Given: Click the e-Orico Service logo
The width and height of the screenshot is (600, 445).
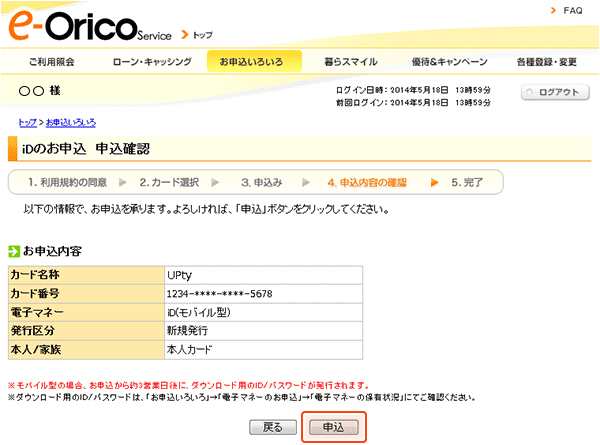Looking at the screenshot, I should point(90,25).
